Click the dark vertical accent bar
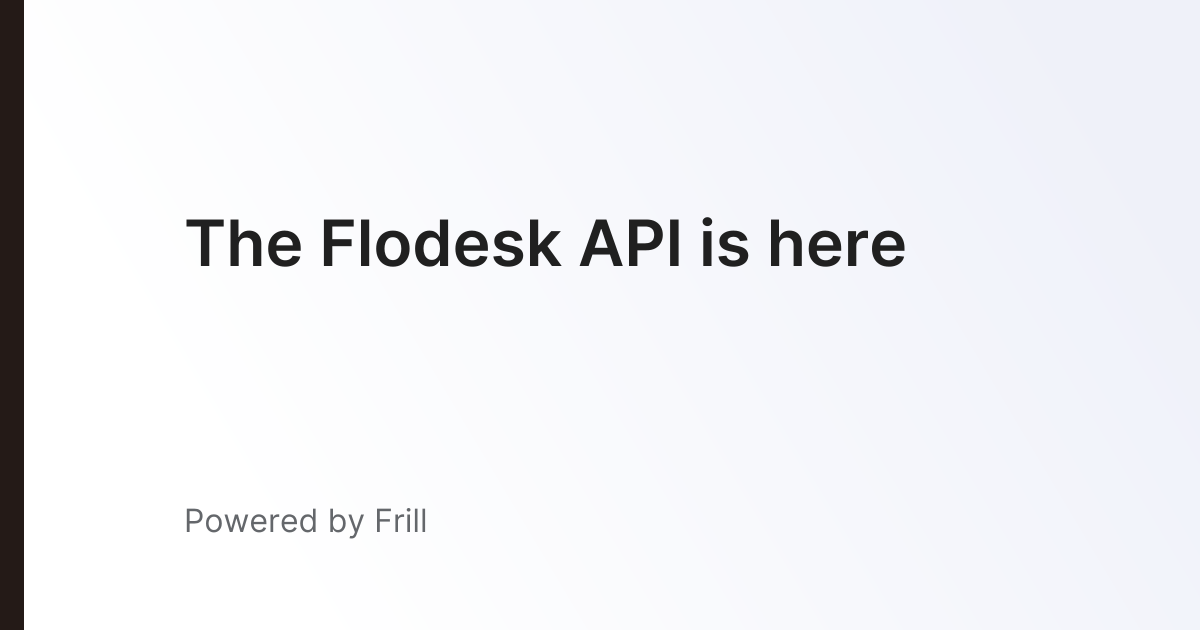Image resolution: width=1200 pixels, height=630 pixels. pyautogui.click(x=12, y=315)
